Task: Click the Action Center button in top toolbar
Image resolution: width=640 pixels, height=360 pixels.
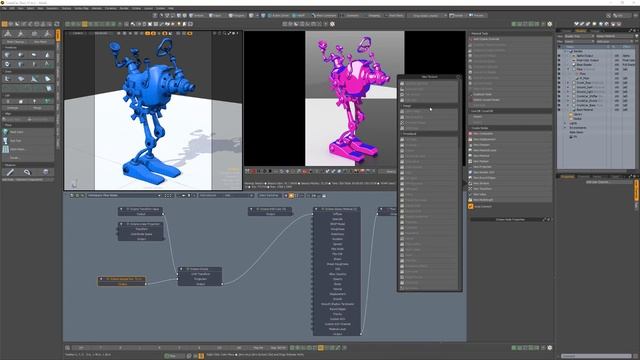Action: click(x=278, y=16)
